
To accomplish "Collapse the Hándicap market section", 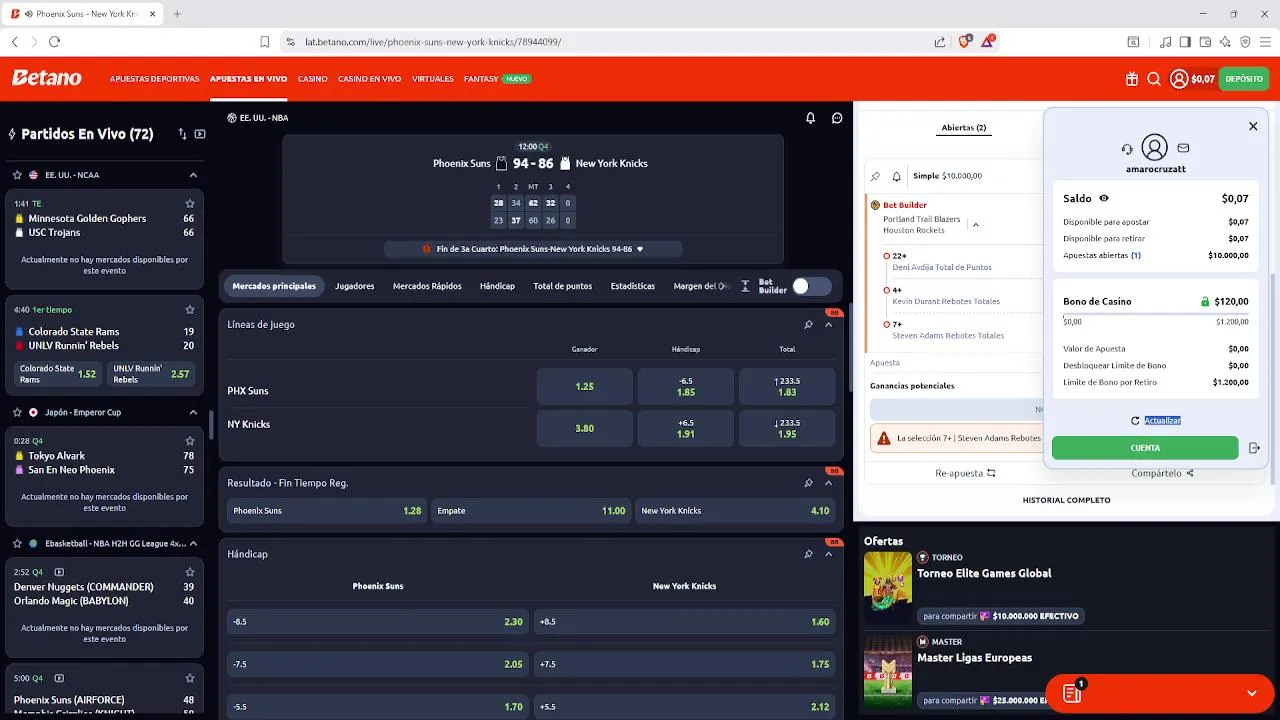I will 828,554.
